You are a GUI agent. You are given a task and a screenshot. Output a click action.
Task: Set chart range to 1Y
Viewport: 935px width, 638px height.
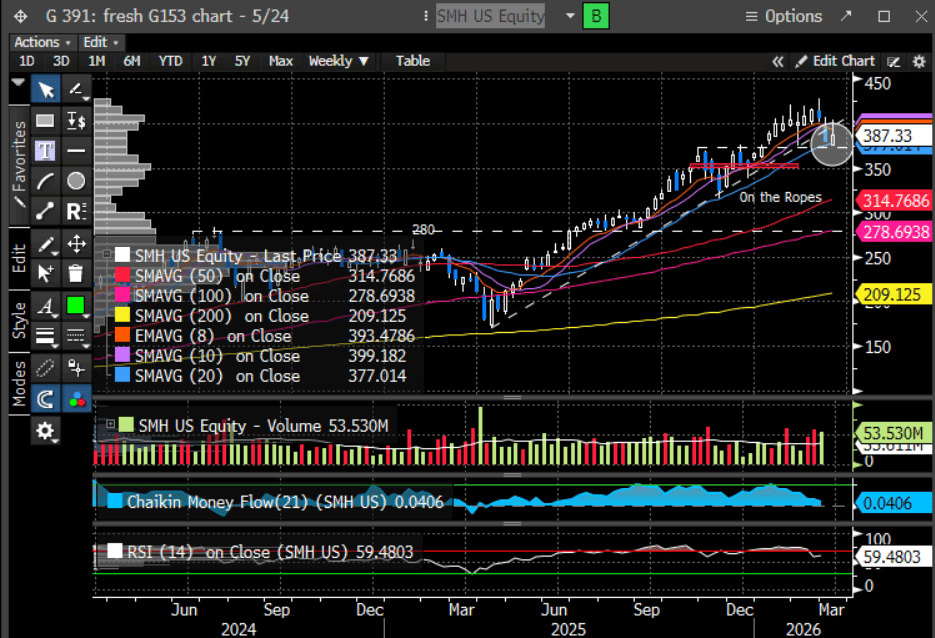(209, 61)
